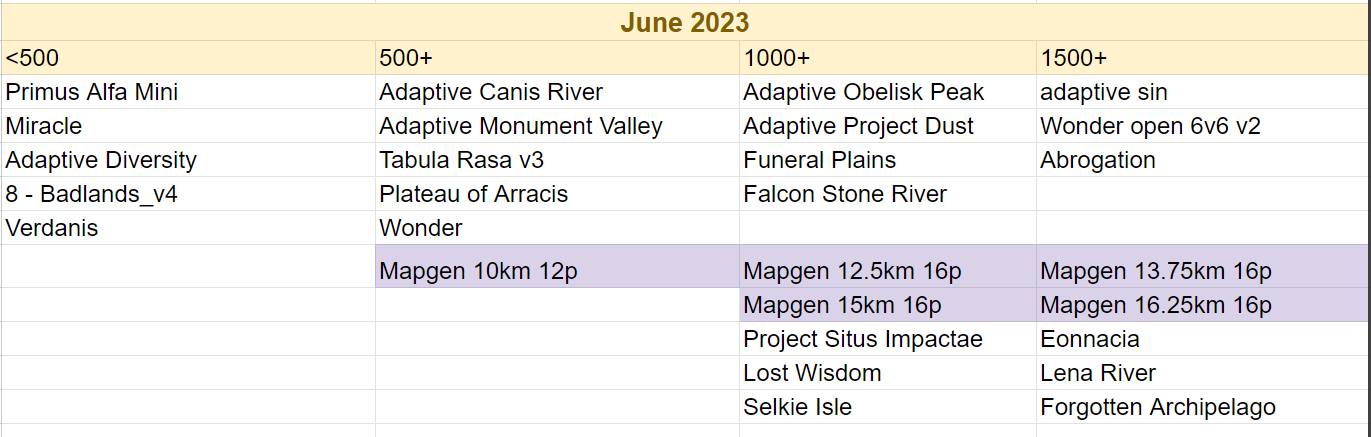Click the Forgotten Archipelago cell
Viewport: 1371px width, 437px height.
(x=1203, y=407)
